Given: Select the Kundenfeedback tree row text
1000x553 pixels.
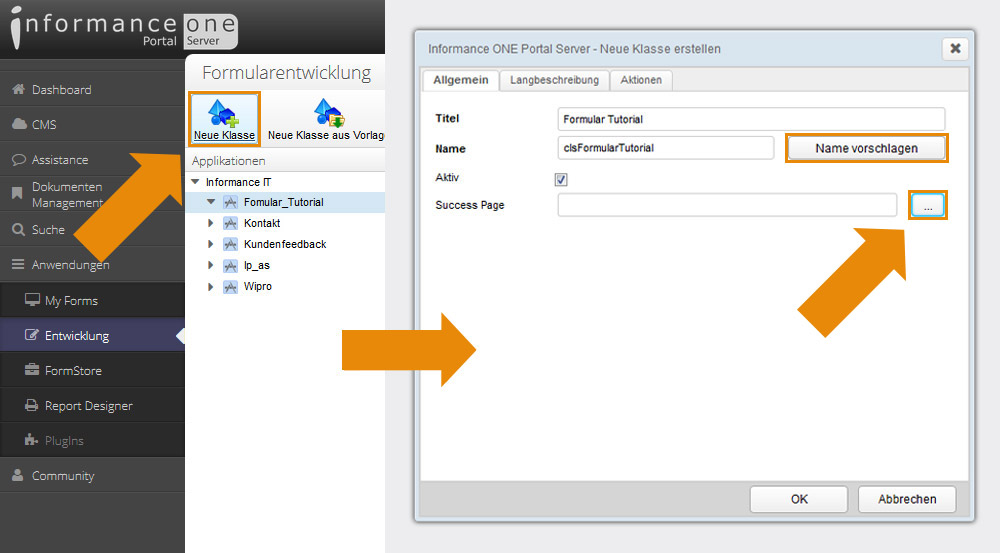Looking at the screenshot, I should [285, 244].
